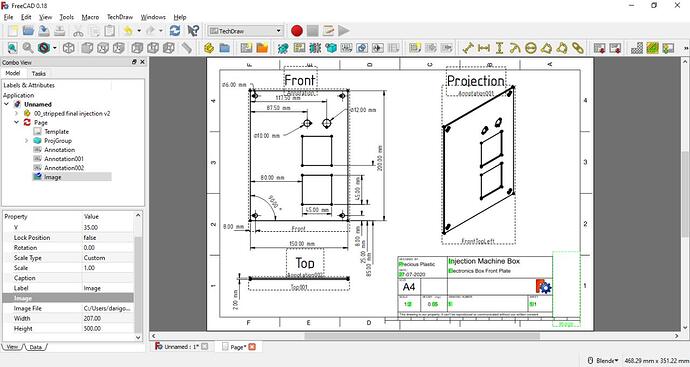Image resolution: width=690 pixels, height=367 pixels.
Task: Open the TechDraw workbench dropdown
Action: coord(245,31)
